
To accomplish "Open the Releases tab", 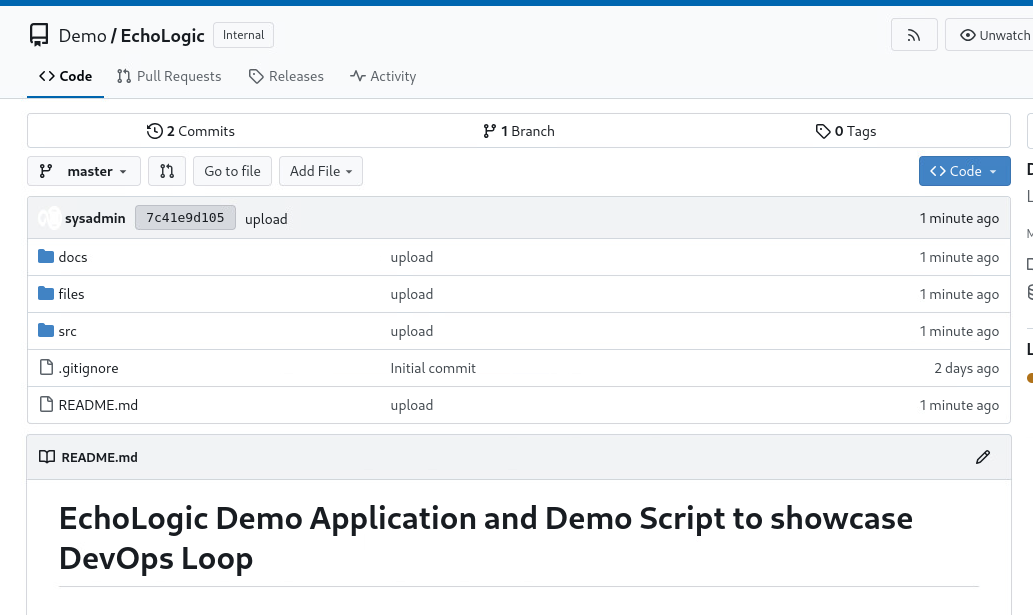I will click(x=287, y=76).
